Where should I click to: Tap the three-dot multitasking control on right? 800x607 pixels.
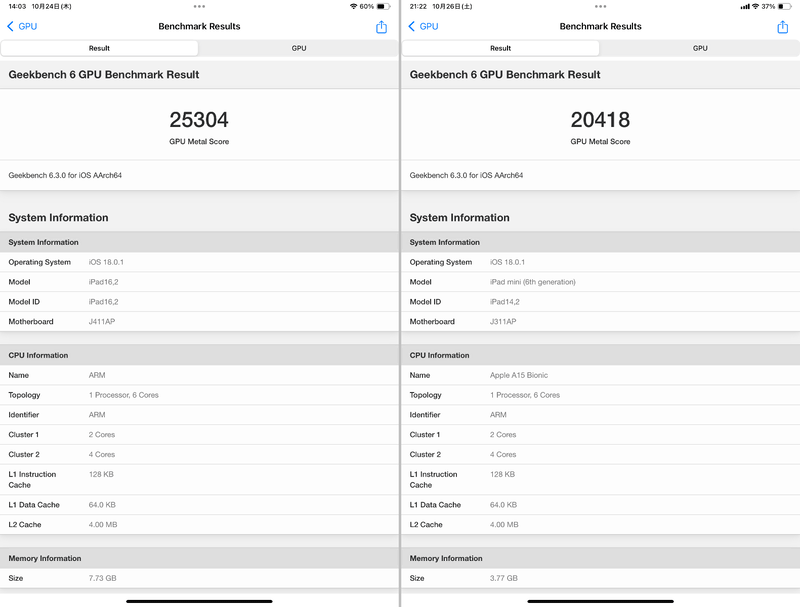point(601,7)
